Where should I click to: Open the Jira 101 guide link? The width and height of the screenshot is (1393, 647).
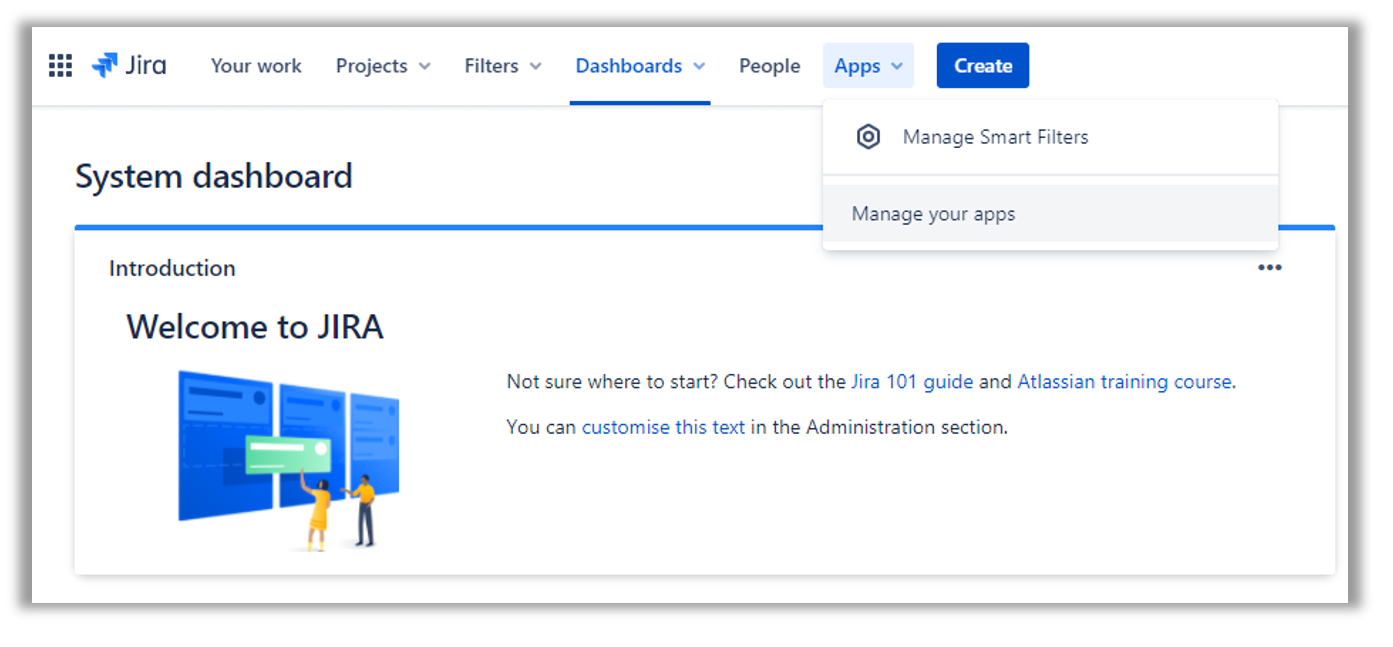click(x=912, y=382)
